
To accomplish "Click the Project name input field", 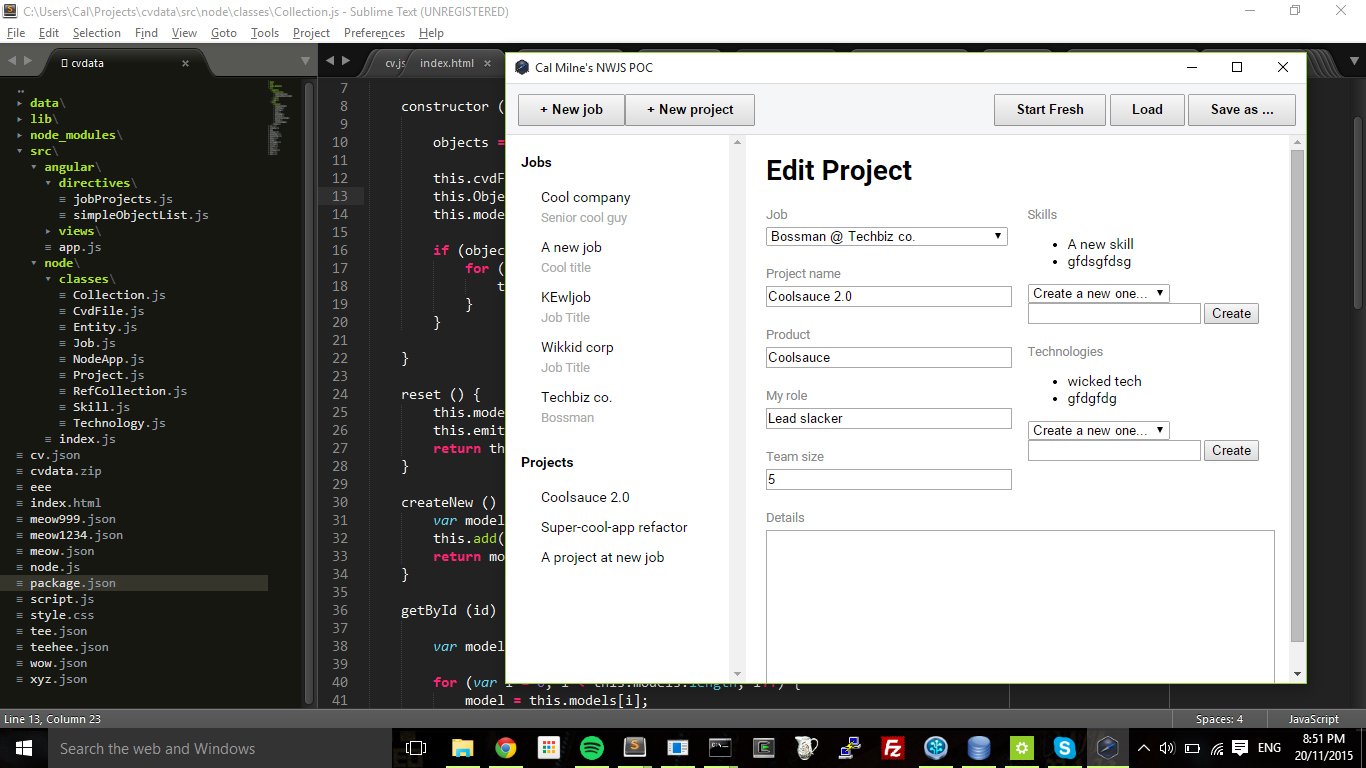I will 888,296.
